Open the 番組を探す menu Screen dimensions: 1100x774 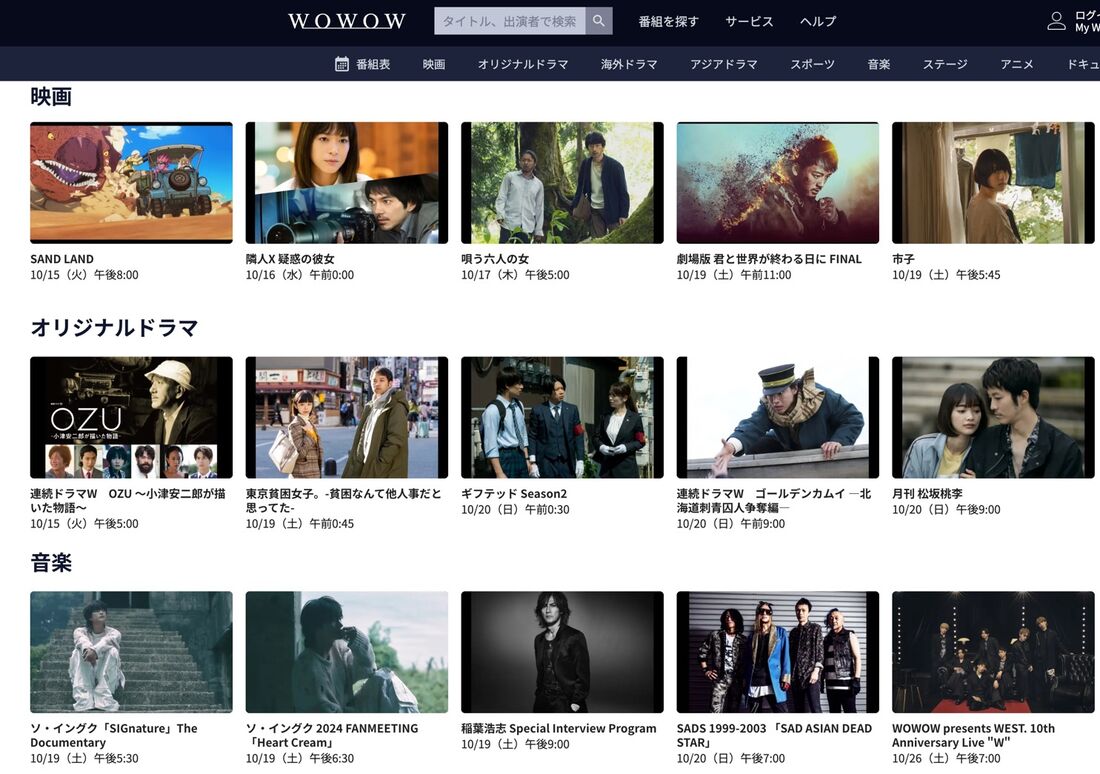(x=669, y=21)
